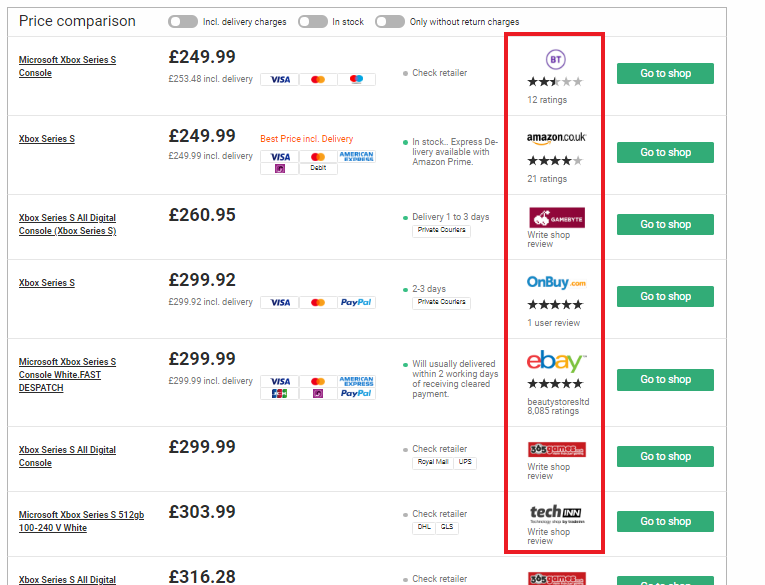The height and width of the screenshot is (585, 765).
Task: Click the OnBuy.com shop logo
Action: pyautogui.click(x=556, y=283)
